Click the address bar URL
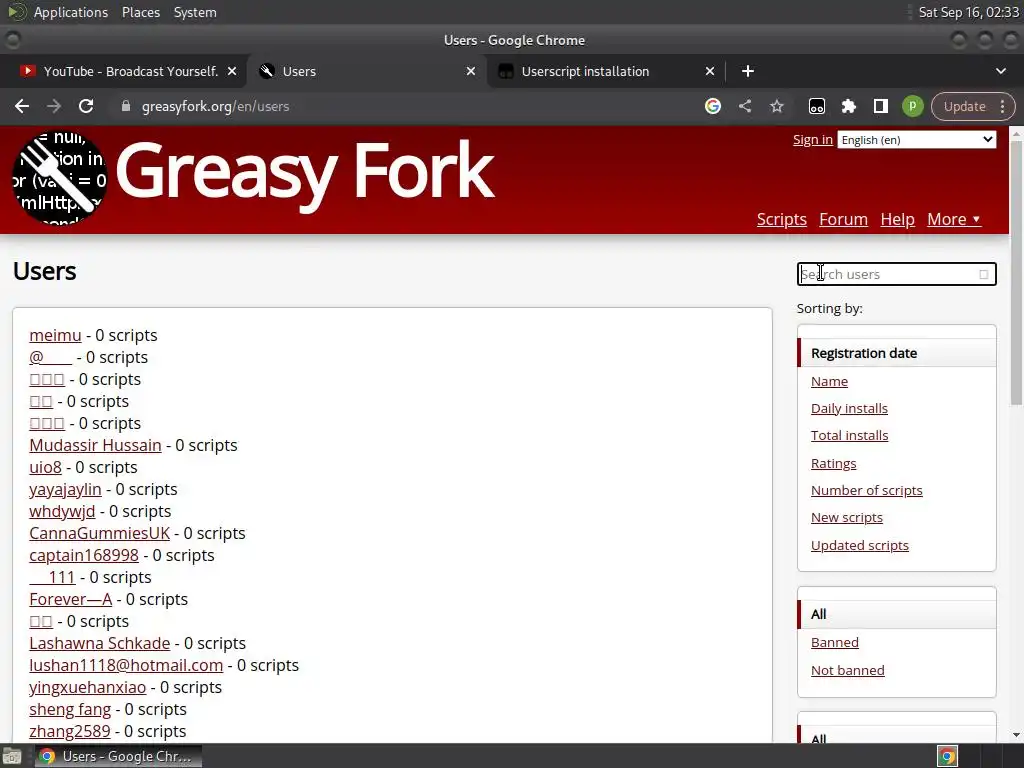Screen dimensions: 1024x768 pyautogui.click(x=216, y=106)
